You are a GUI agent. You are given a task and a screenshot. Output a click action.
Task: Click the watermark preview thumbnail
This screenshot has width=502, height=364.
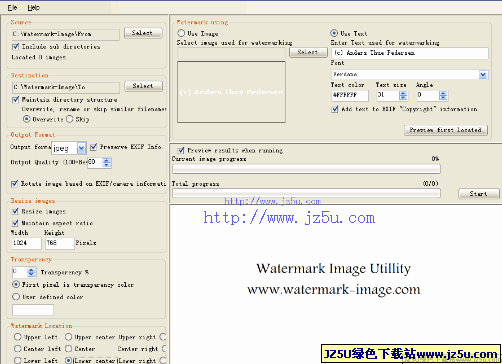click(x=231, y=92)
